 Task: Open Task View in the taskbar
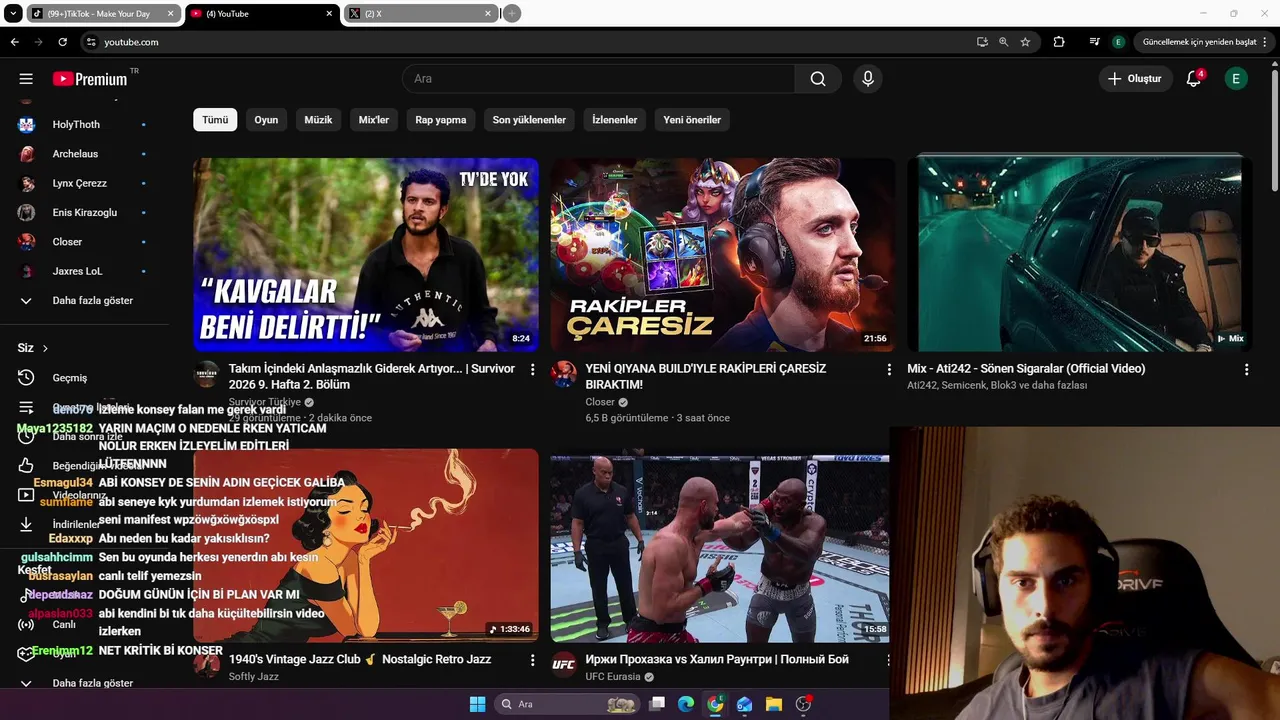point(657,704)
